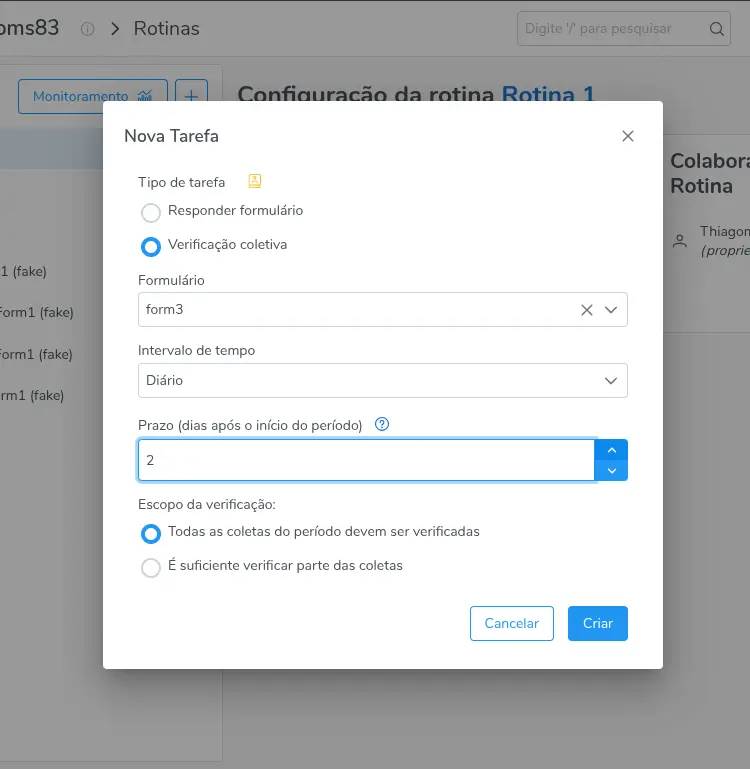Click the Cancelar button
Viewport: 750px width, 769px height.
pyautogui.click(x=512, y=623)
